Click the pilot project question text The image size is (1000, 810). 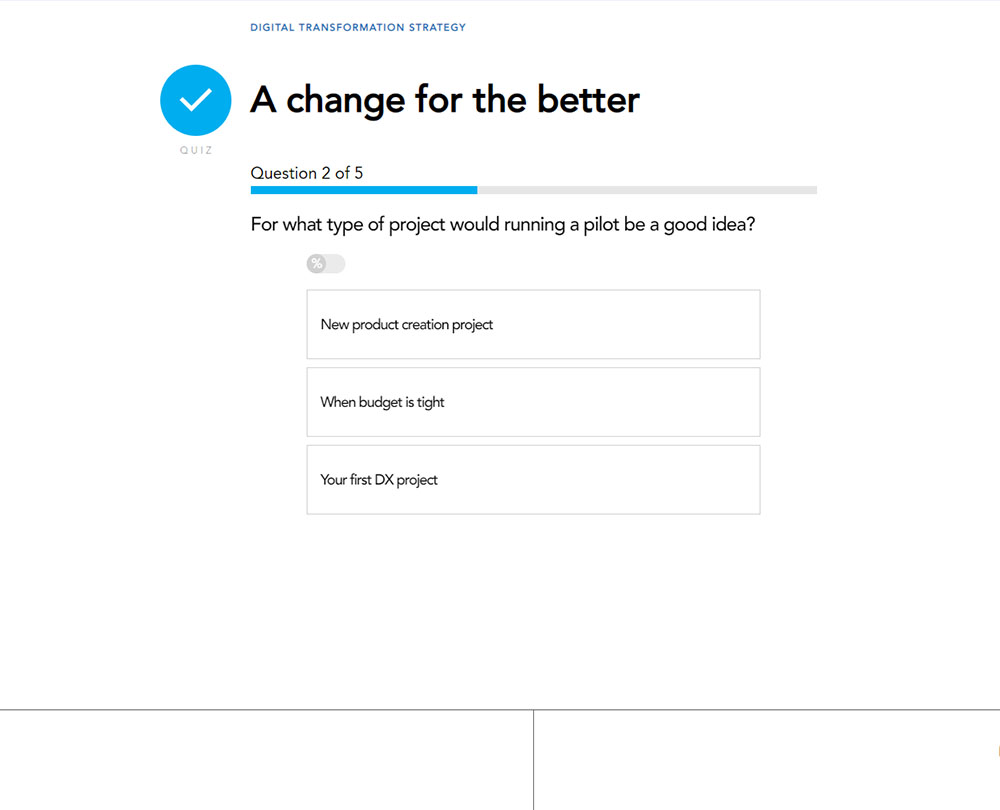pyautogui.click(x=502, y=224)
